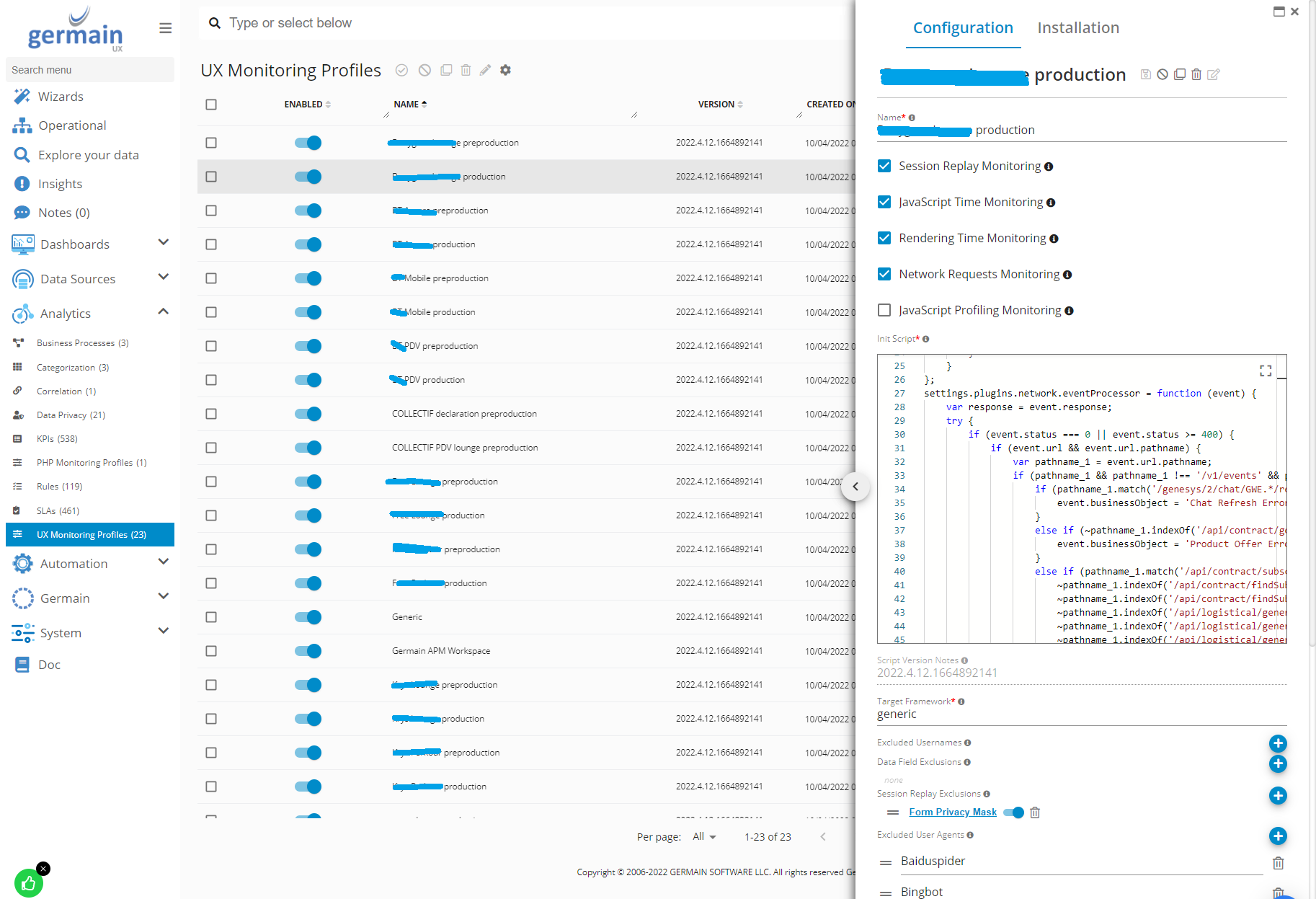The width and height of the screenshot is (1316, 899).
Task: Click the trash icon in the profiles list toolbar
Action: pos(466,70)
